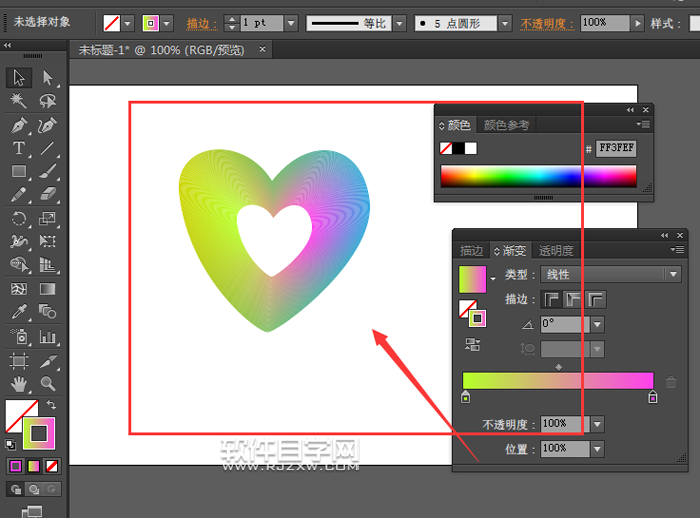Switch to the 透明度 panel tab
This screenshot has height=518, width=700.
(x=556, y=251)
